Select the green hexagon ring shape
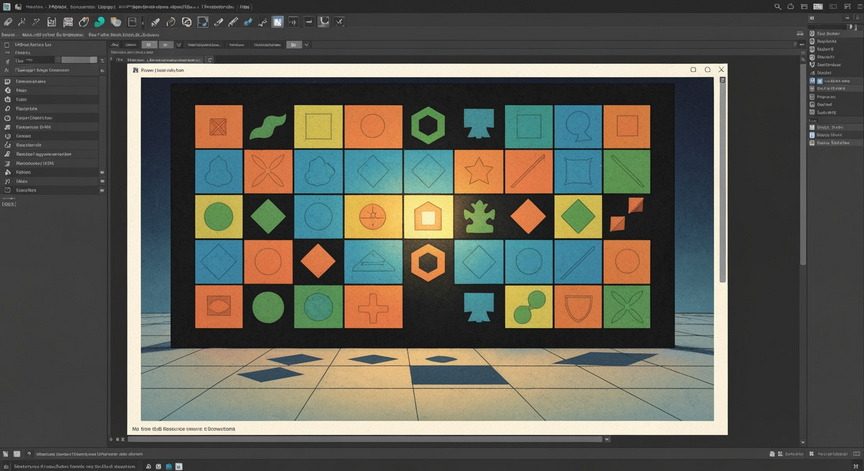The height and width of the screenshot is (471, 864). tap(428, 126)
